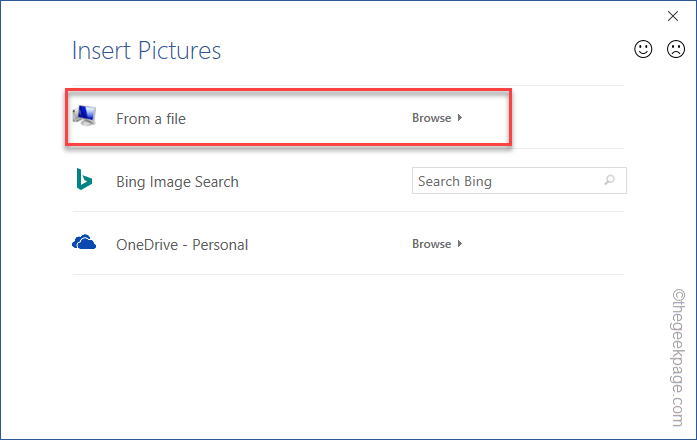Viewport: 697px width, 440px height.
Task: Click the arrow after From a file Browse
Action: click(x=460, y=118)
